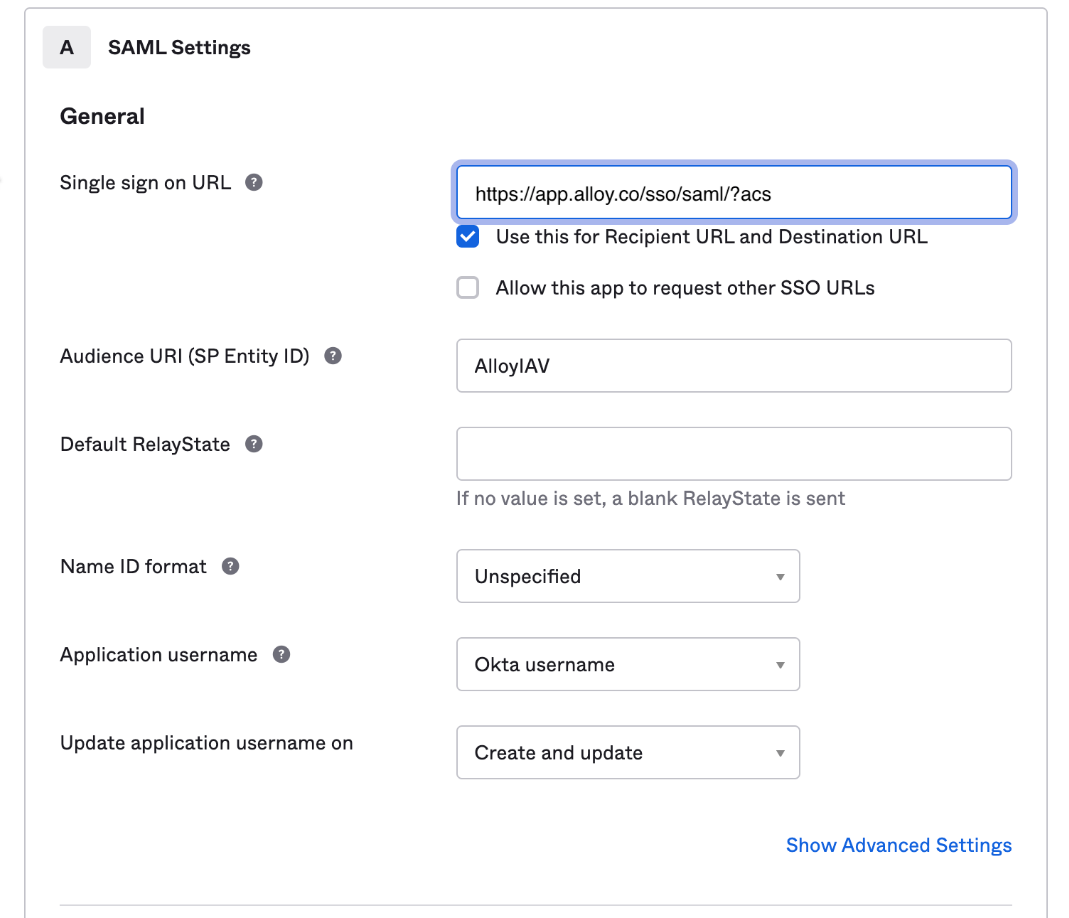Show help for Application username
Screen dimensions: 1069x918
pos(282,655)
